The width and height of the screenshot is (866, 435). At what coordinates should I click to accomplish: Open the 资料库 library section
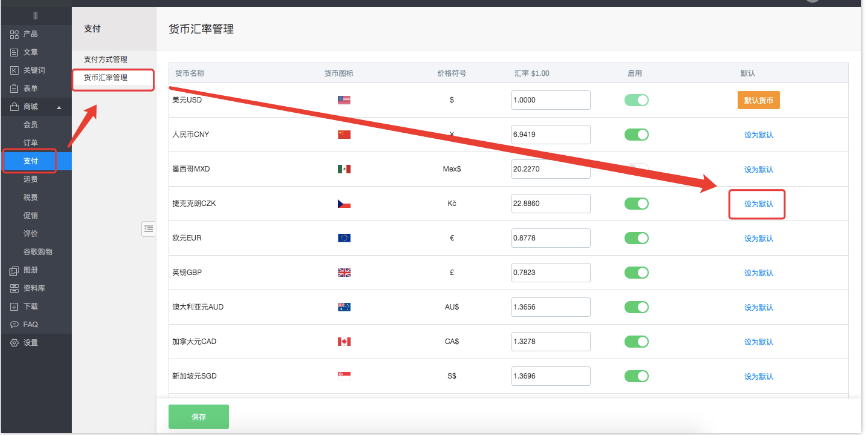click(x=32, y=288)
